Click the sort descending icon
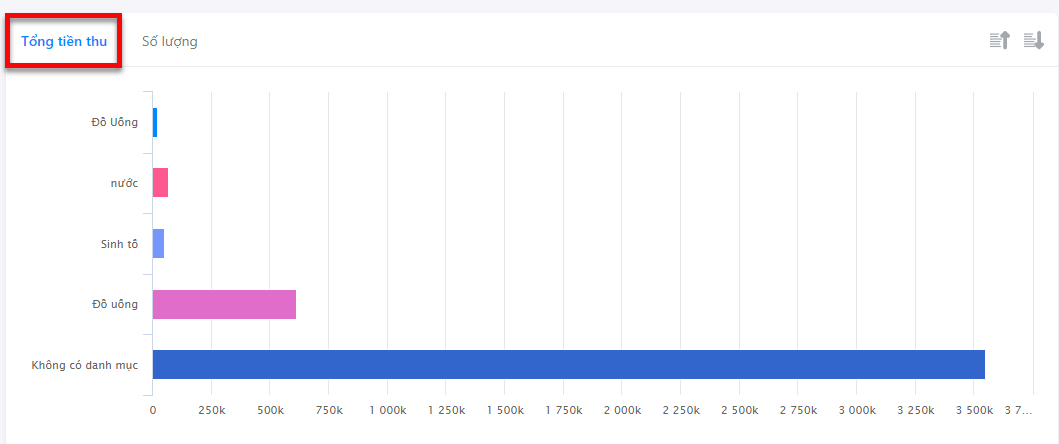1059x444 pixels. (1034, 41)
